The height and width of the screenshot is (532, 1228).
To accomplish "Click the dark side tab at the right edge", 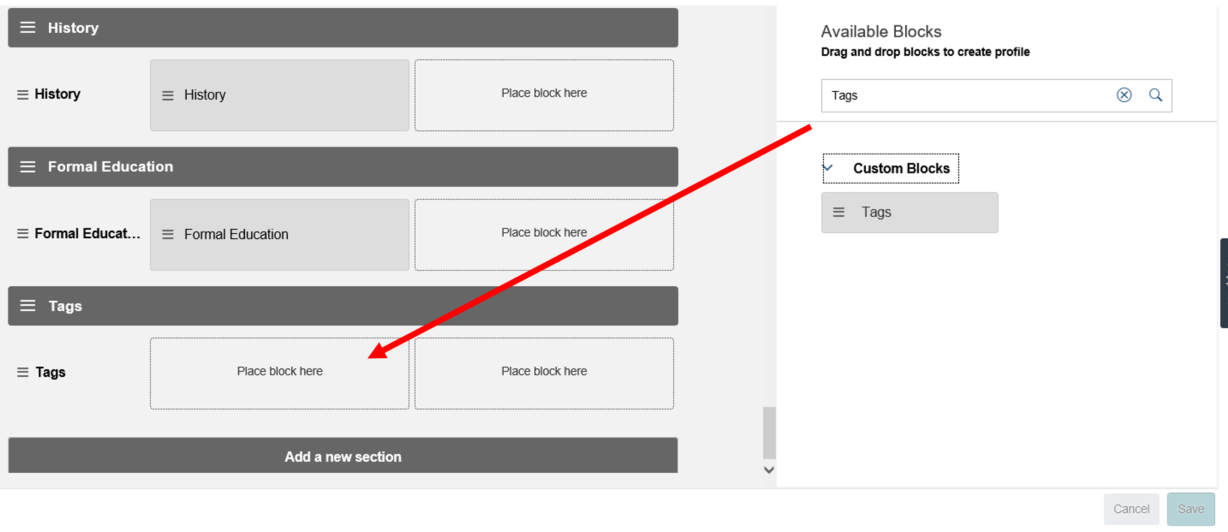I will pyautogui.click(x=1224, y=283).
